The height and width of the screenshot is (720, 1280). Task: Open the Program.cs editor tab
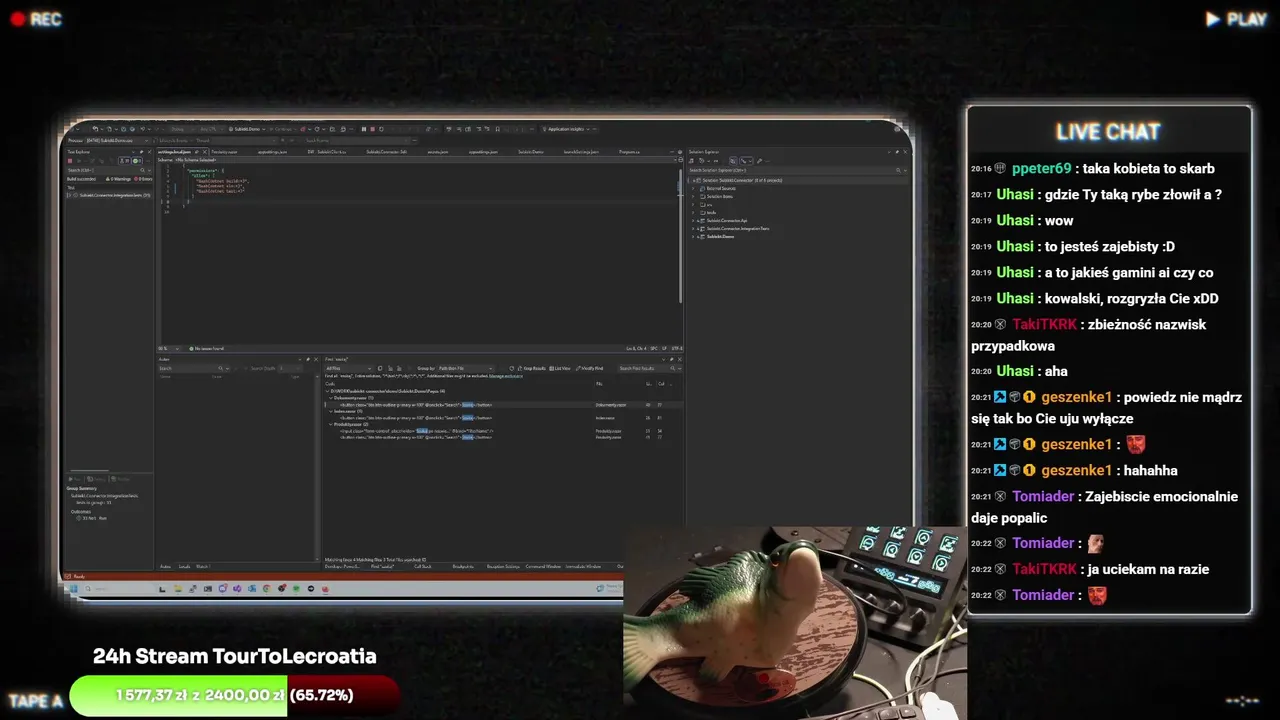629,152
